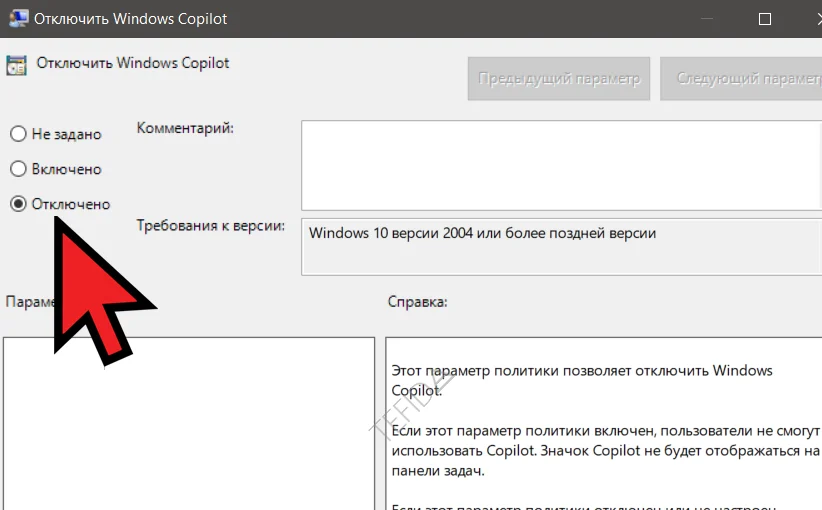Minimize the Отключить Windows Copilot window
This screenshot has width=822, height=510.
pos(707,19)
